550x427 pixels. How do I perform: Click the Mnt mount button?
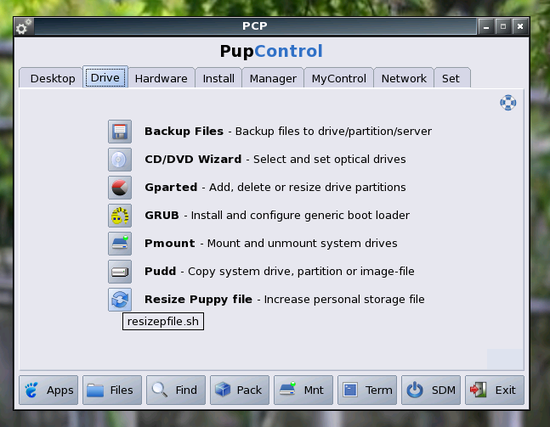[x=303, y=390]
